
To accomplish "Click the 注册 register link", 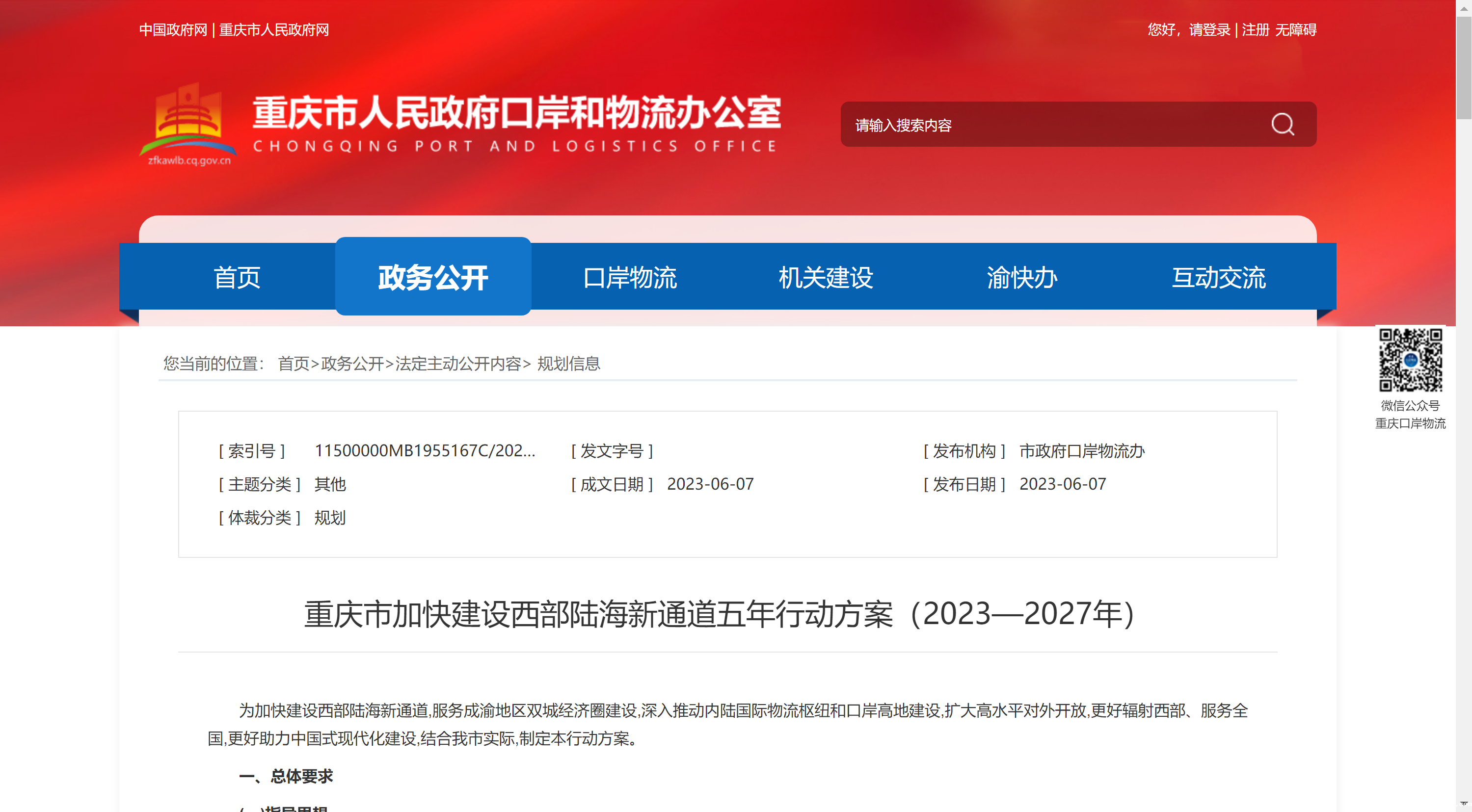I will pos(1255,30).
